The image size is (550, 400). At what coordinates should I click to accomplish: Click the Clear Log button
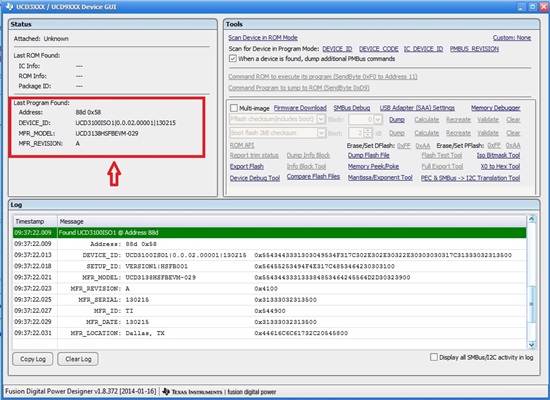click(x=78, y=359)
